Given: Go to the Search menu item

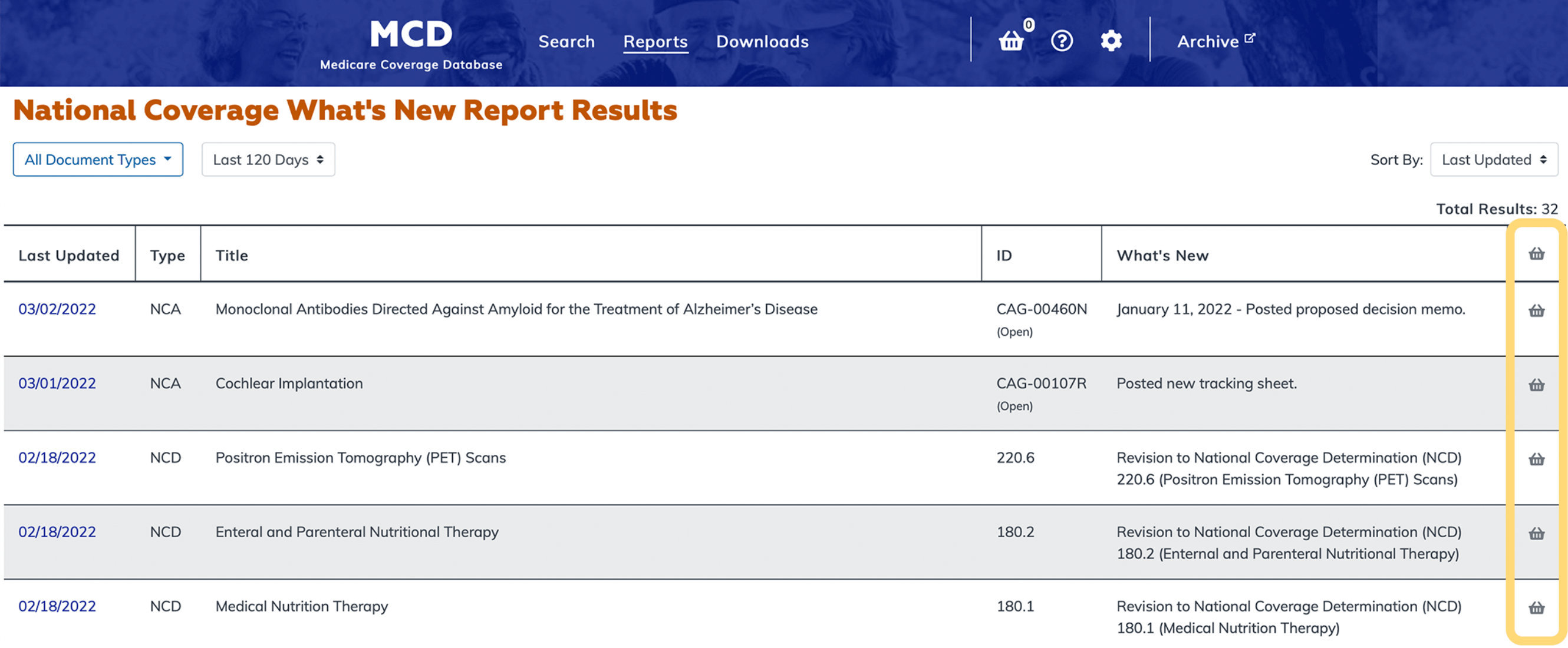Looking at the screenshot, I should (x=566, y=41).
